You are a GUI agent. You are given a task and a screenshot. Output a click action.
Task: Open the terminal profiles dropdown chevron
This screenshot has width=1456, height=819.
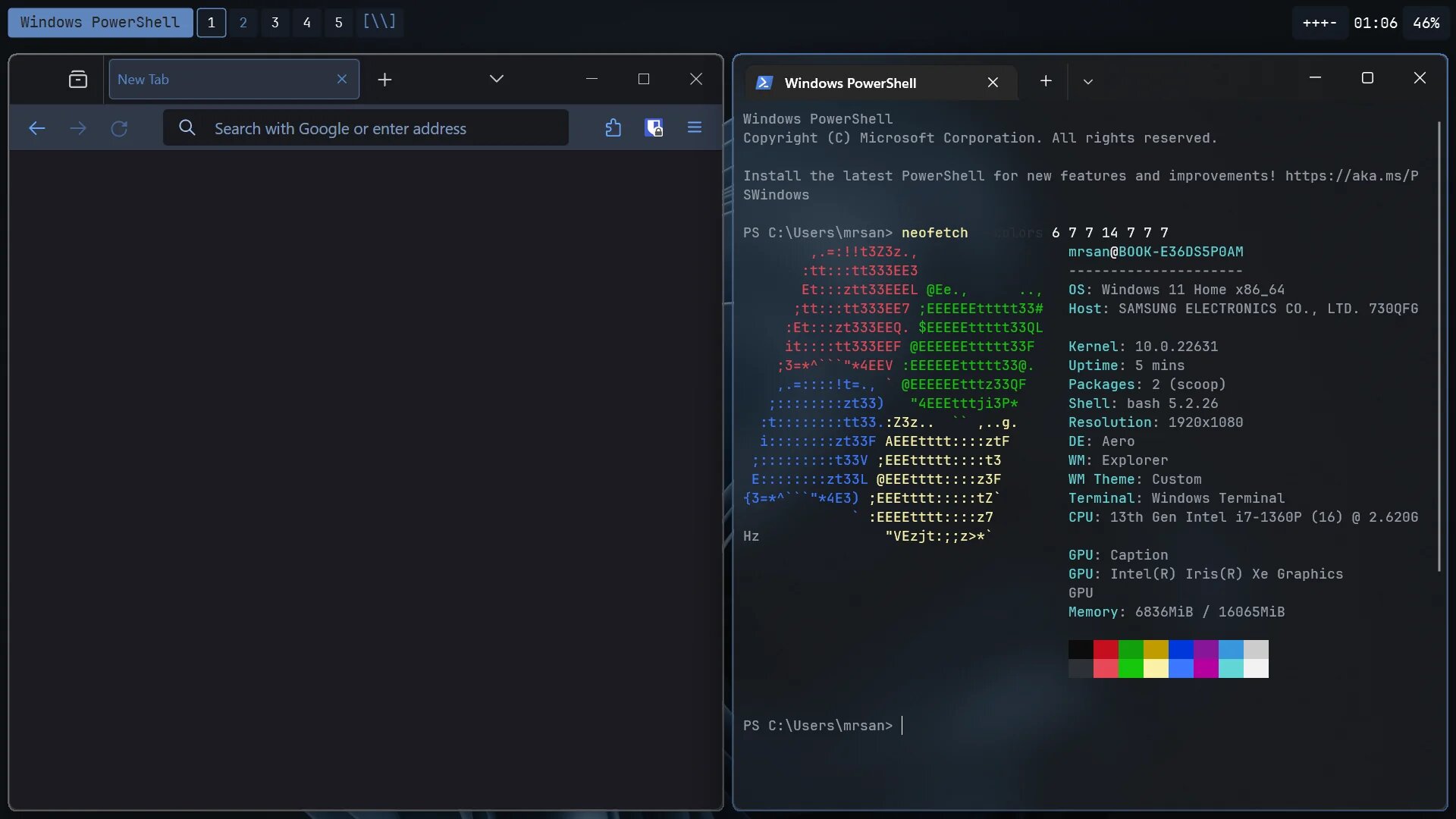coord(1088,82)
